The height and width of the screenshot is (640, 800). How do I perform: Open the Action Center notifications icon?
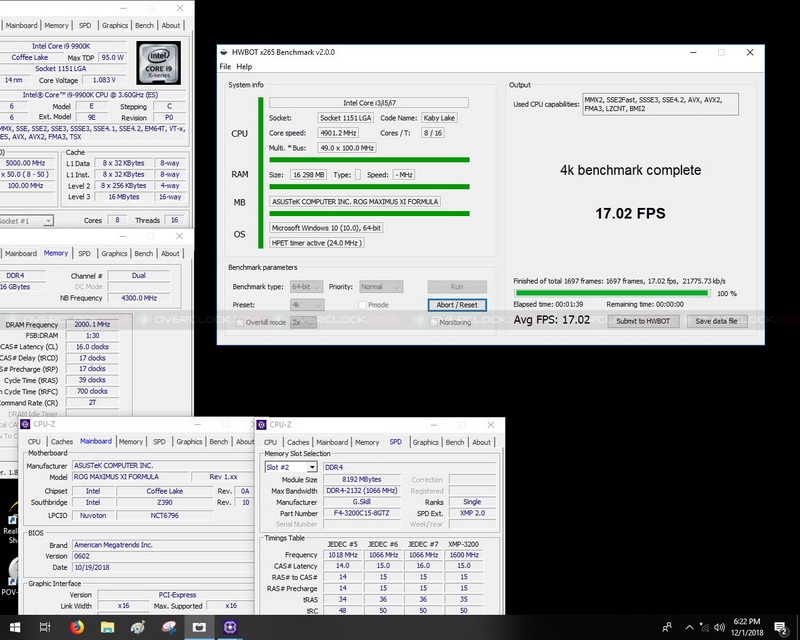point(781,628)
